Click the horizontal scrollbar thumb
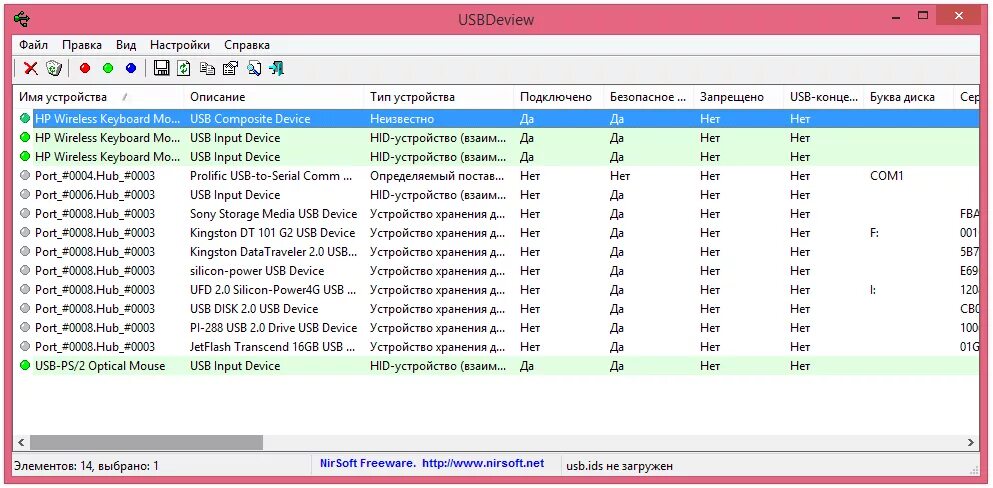The width and height of the screenshot is (993, 488). pos(146,442)
